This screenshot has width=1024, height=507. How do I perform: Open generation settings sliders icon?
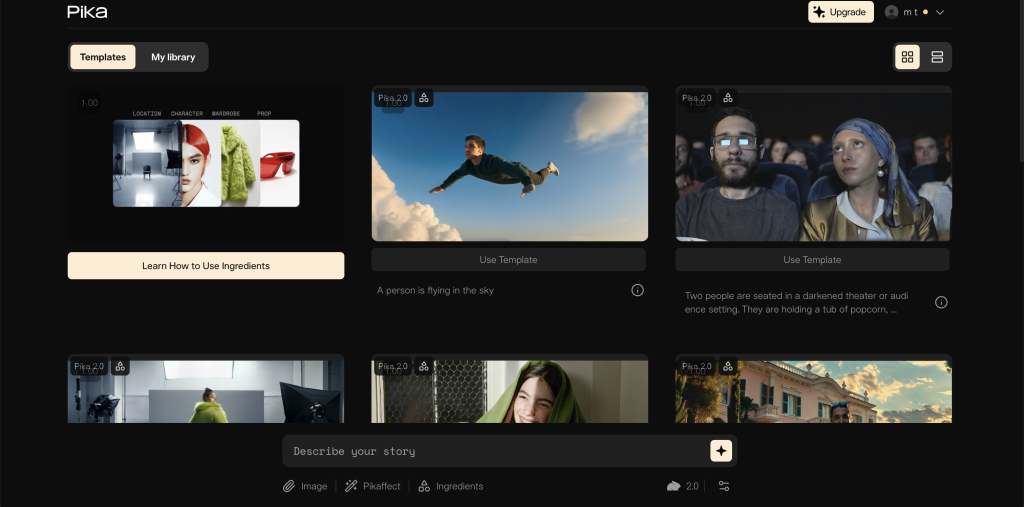(x=724, y=486)
